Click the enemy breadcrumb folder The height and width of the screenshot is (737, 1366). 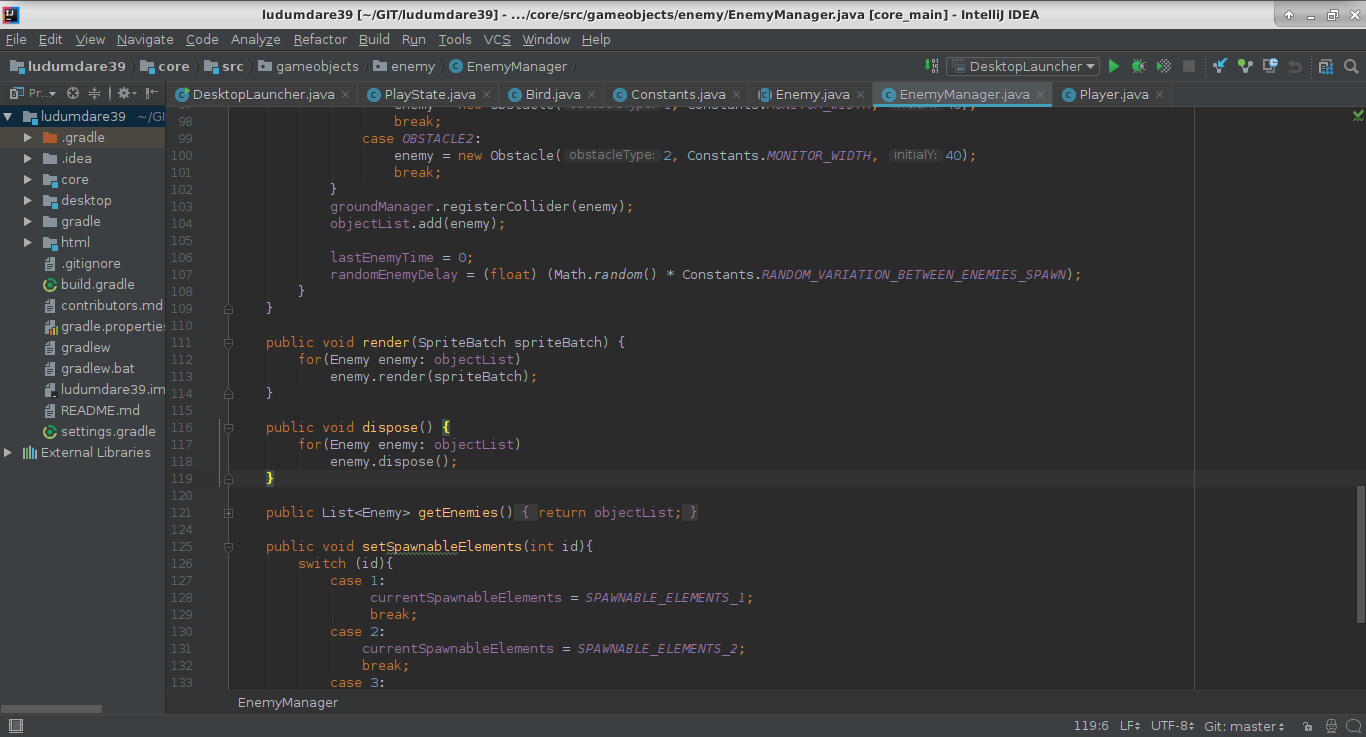coord(404,67)
